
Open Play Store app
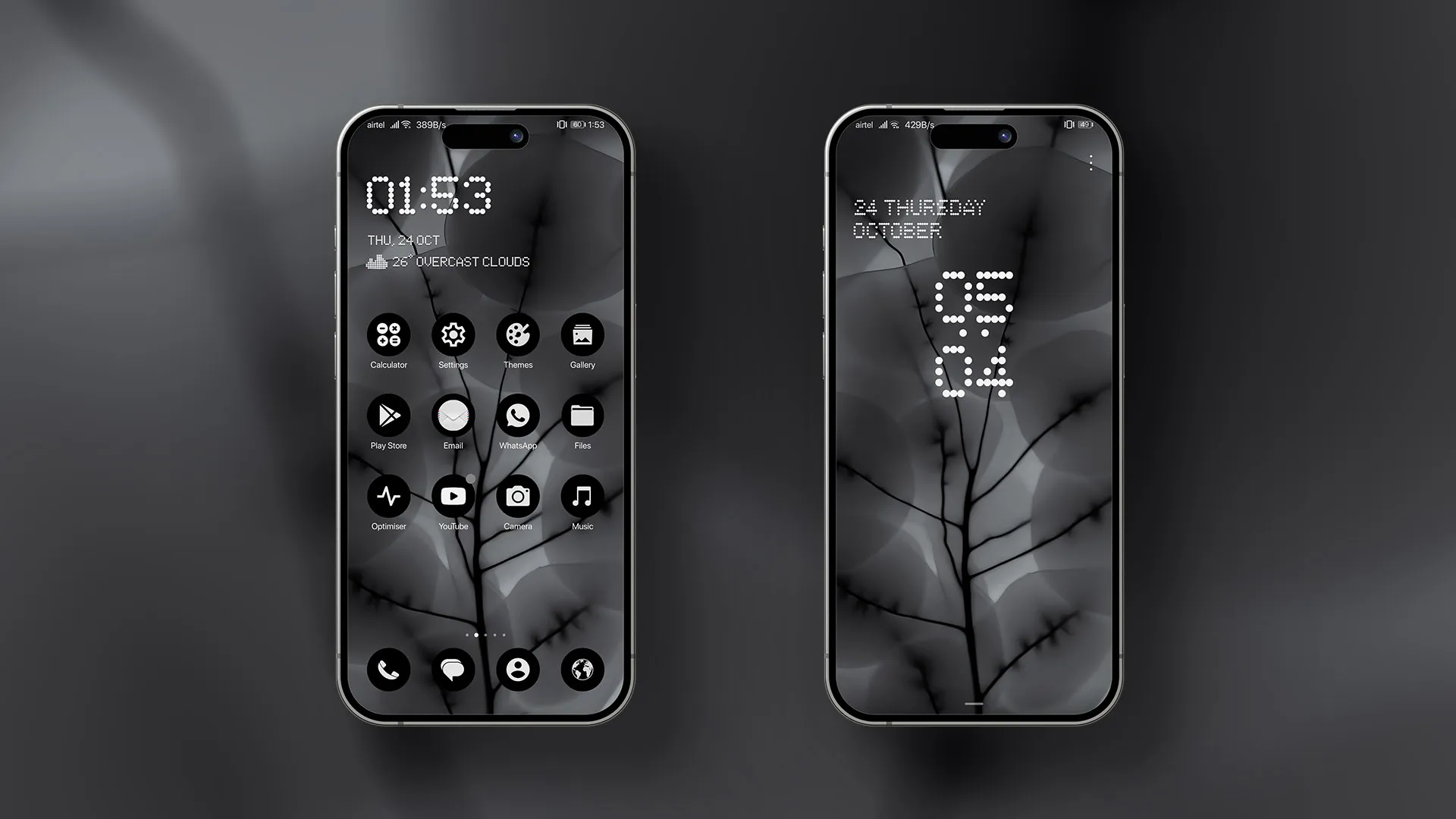click(x=388, y=415)
